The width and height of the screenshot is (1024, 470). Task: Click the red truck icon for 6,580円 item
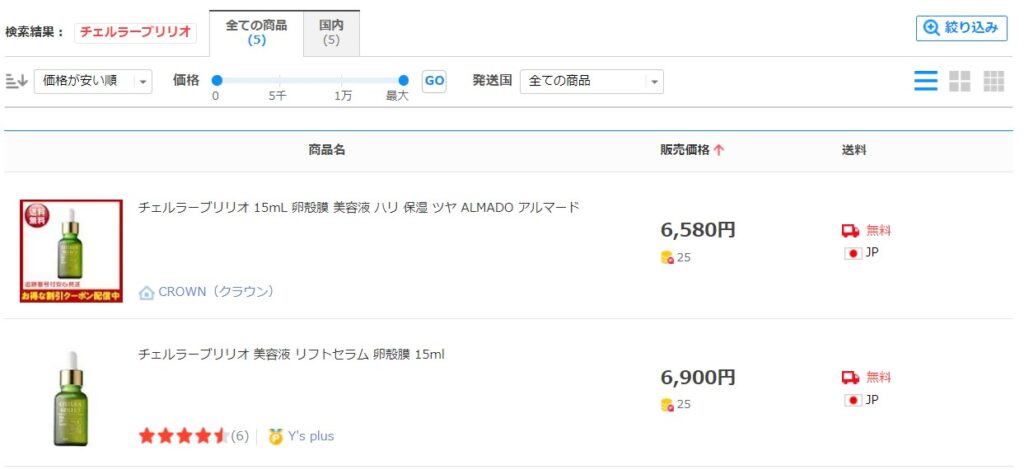coord(850,230)
